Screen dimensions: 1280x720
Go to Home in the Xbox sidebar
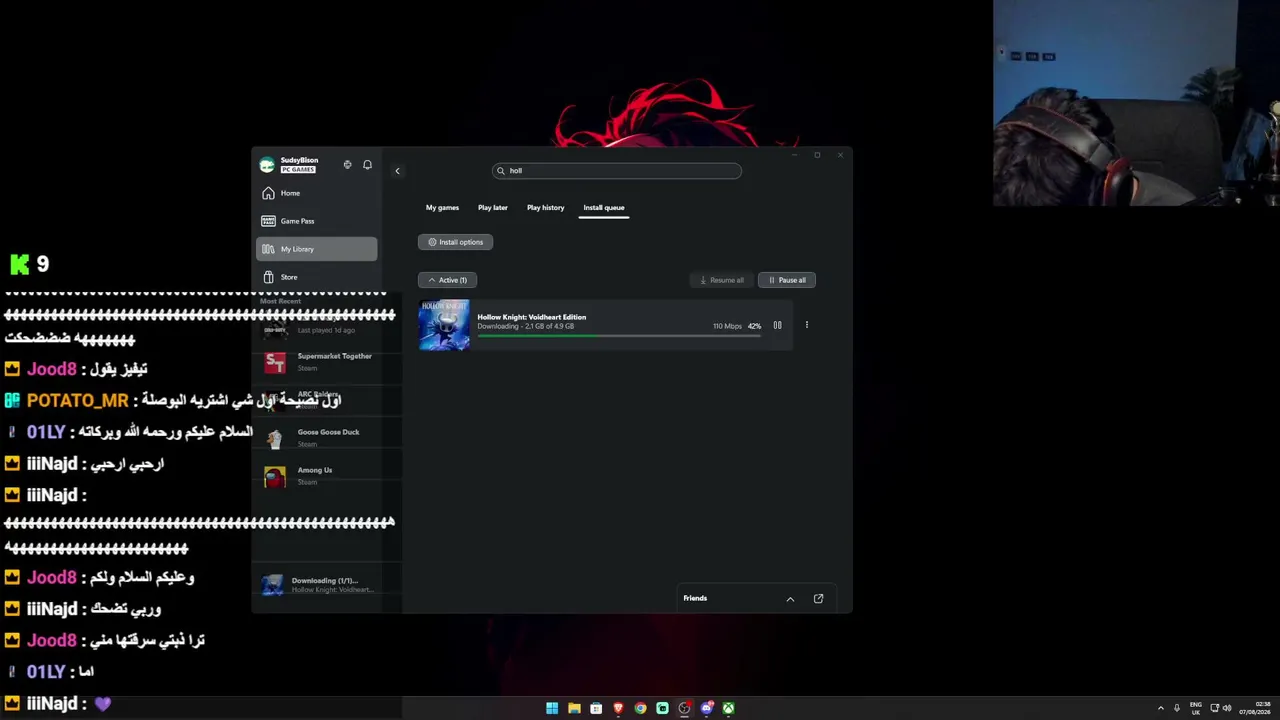coord(317,193)
